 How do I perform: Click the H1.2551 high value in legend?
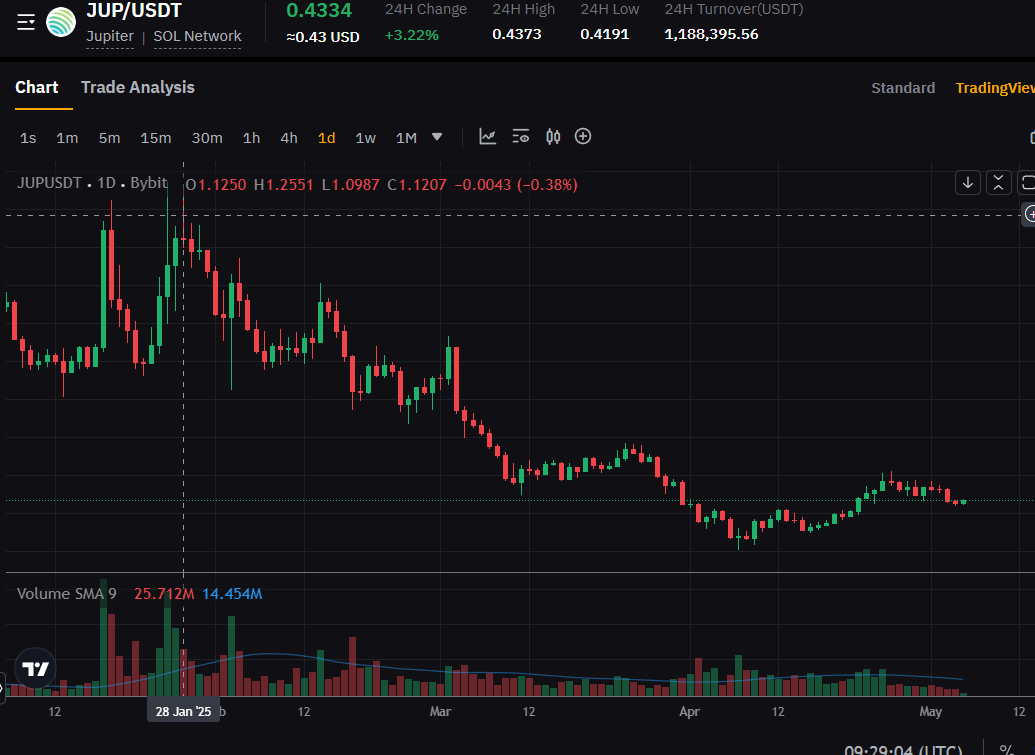[284, 184]
